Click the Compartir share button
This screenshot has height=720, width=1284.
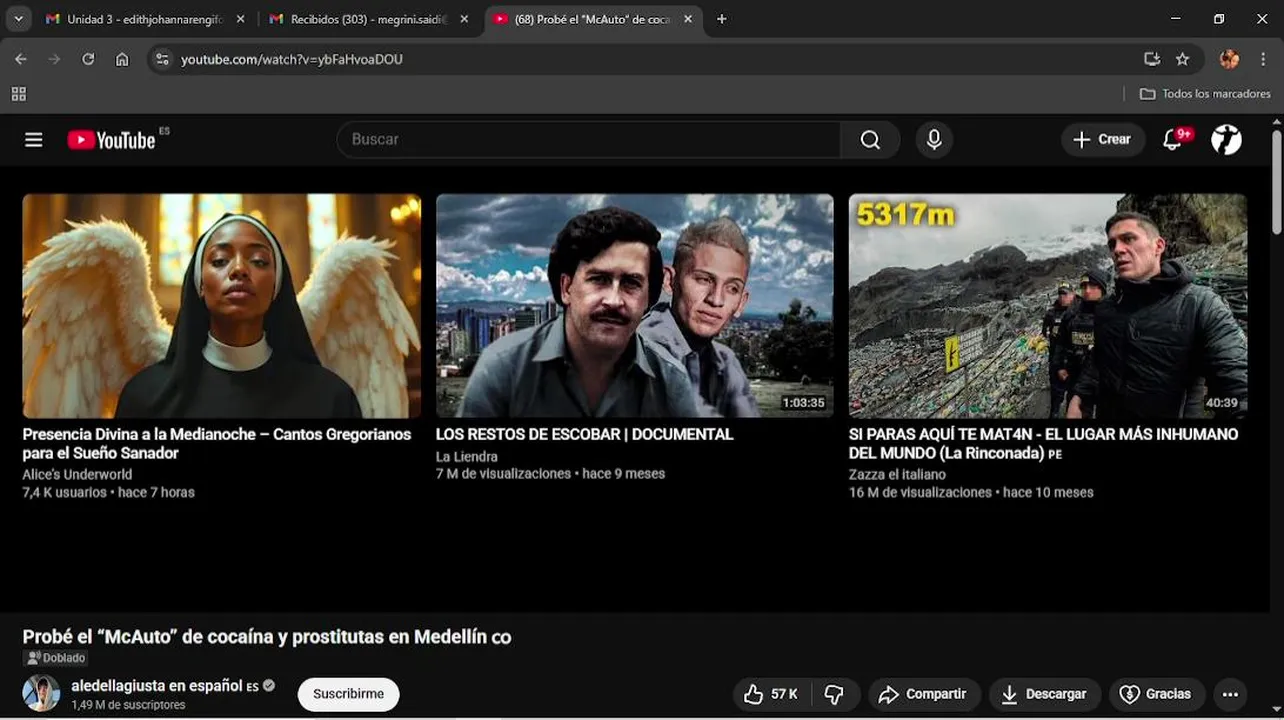922,694
